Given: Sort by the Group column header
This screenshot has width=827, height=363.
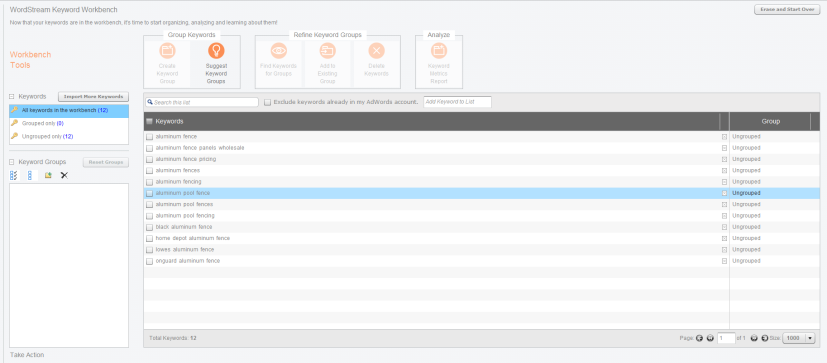Looking at the screenshot, I should (770, 121).
